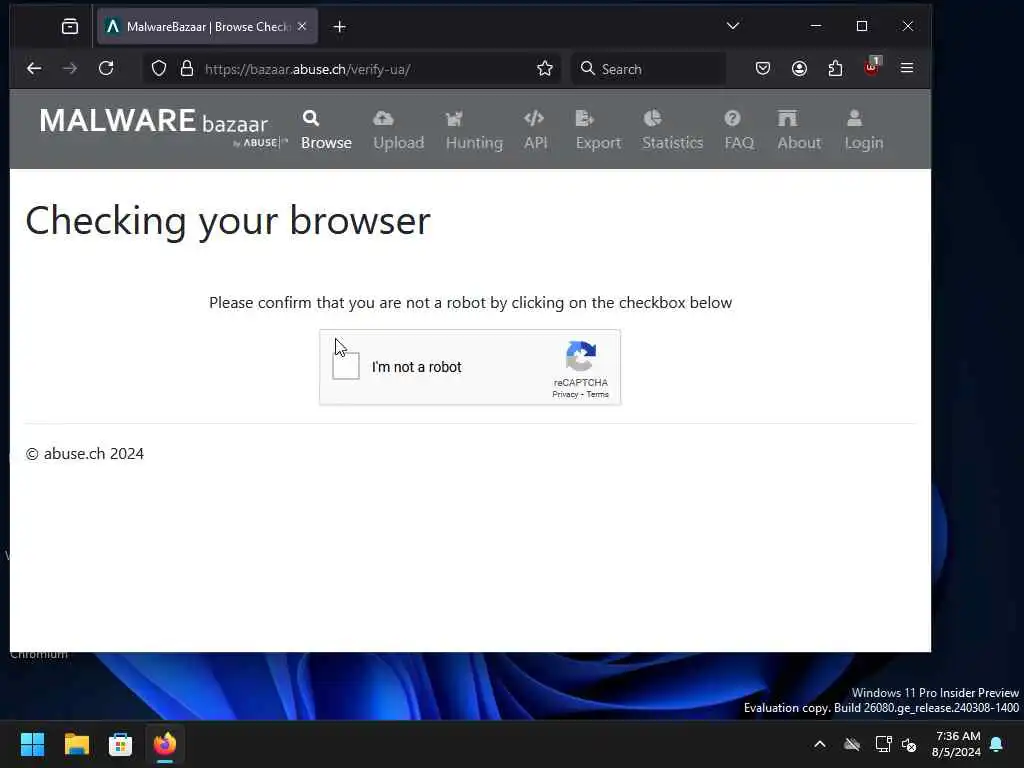This screenshot has width=1024, height=768.
Task: Open the notifications bell icon
Action: (997, 744)
